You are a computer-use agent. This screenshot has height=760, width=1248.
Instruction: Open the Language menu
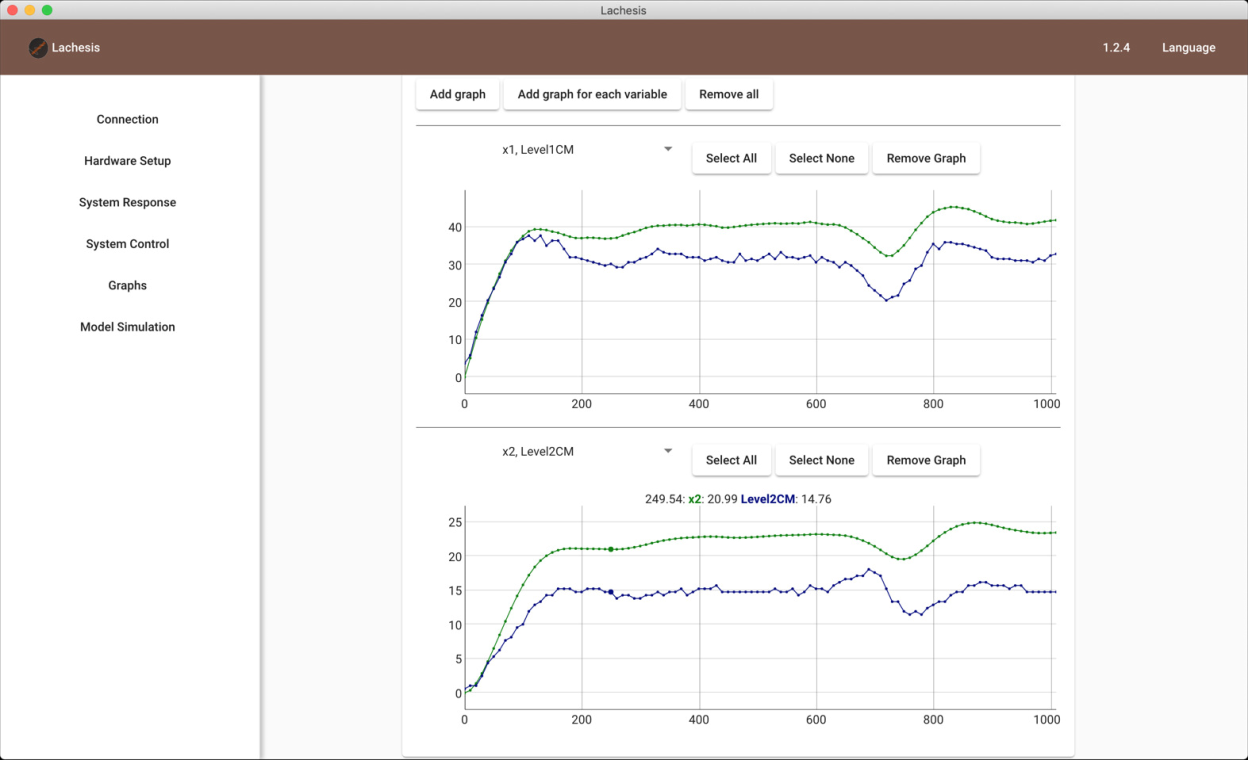(x=1188, y=48)
